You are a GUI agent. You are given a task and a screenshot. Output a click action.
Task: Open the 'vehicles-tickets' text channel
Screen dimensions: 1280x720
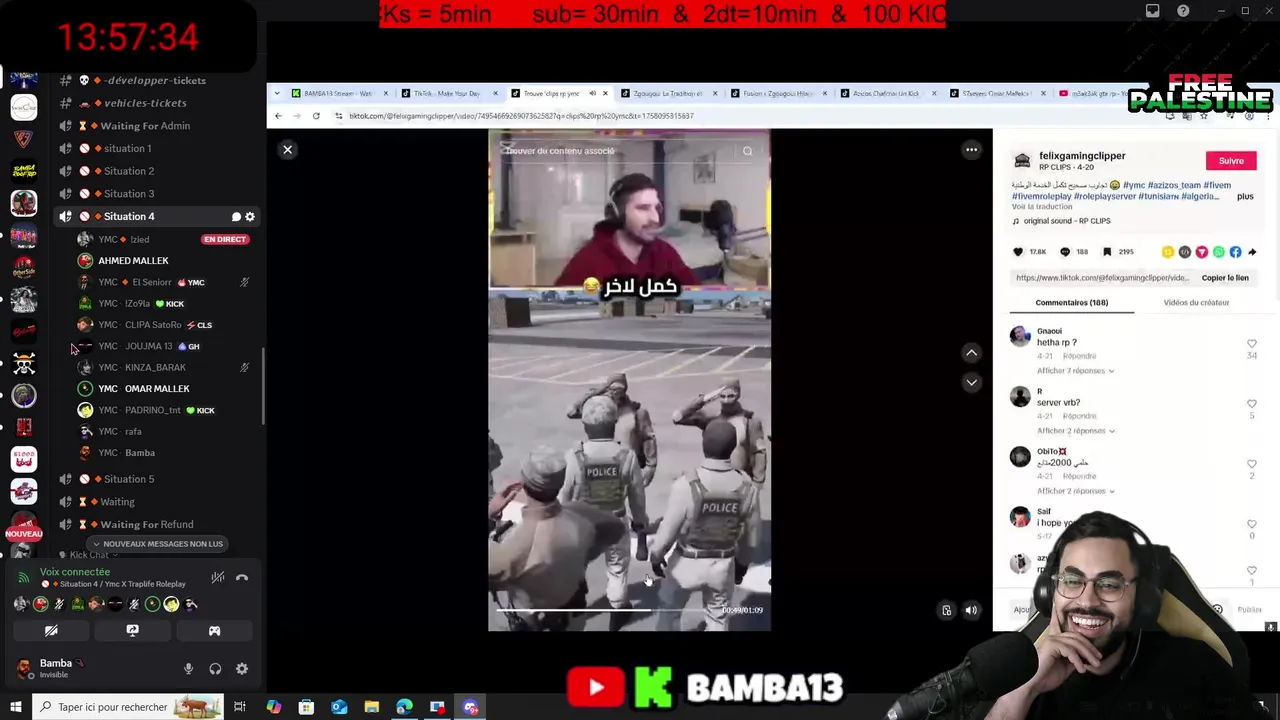pos(145,103)
